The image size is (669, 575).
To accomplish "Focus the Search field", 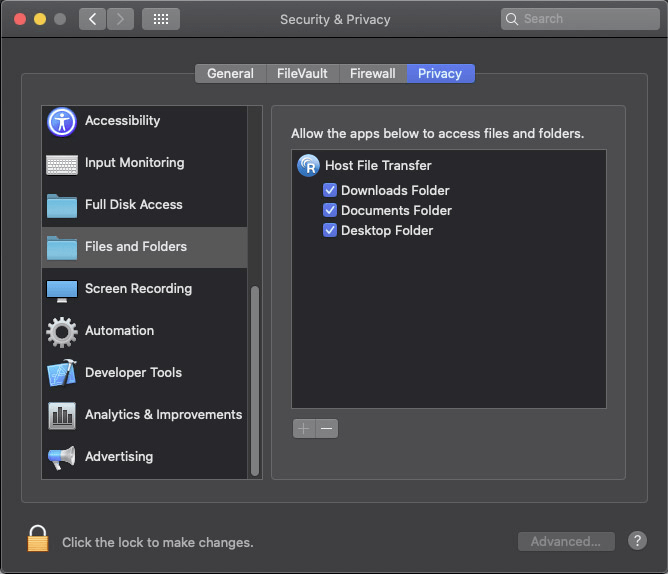I will (580, 19).
